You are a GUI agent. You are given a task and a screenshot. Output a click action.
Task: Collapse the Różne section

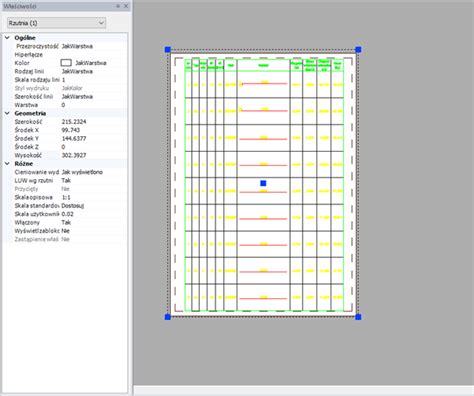(x=7, y=164)
